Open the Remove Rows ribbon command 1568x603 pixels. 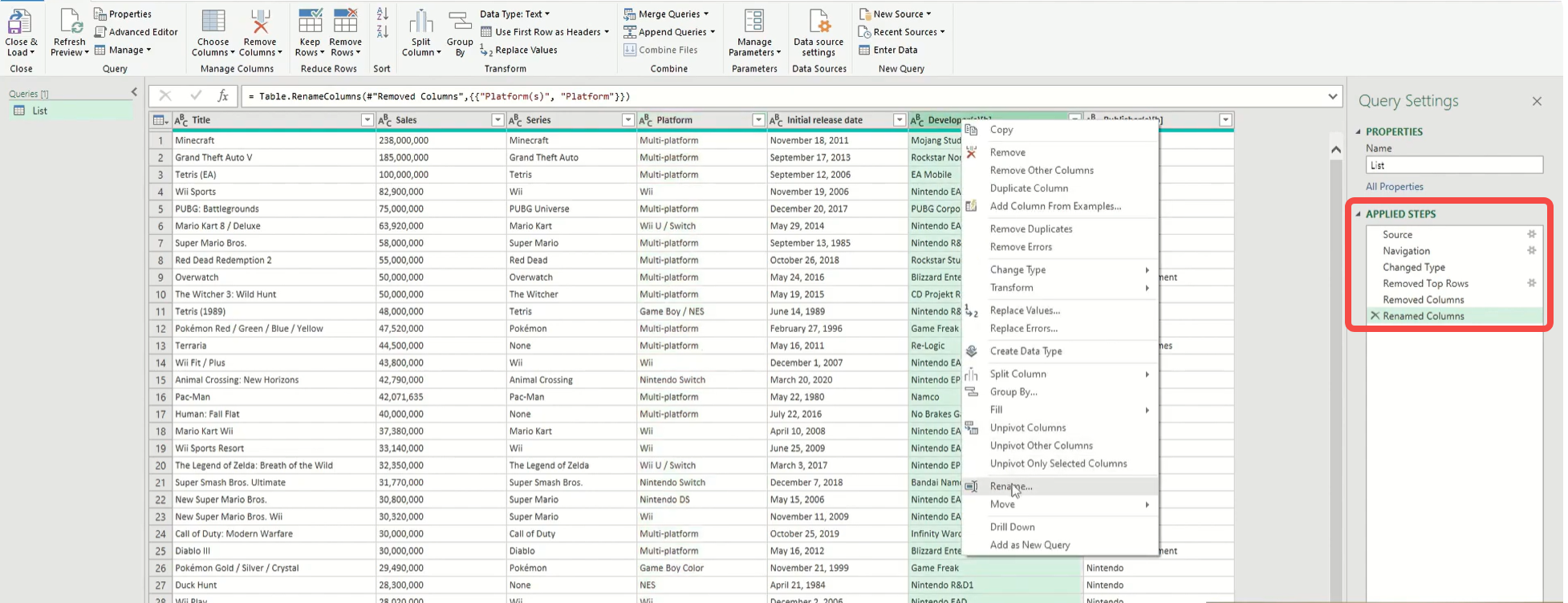(x=346, y=32)
